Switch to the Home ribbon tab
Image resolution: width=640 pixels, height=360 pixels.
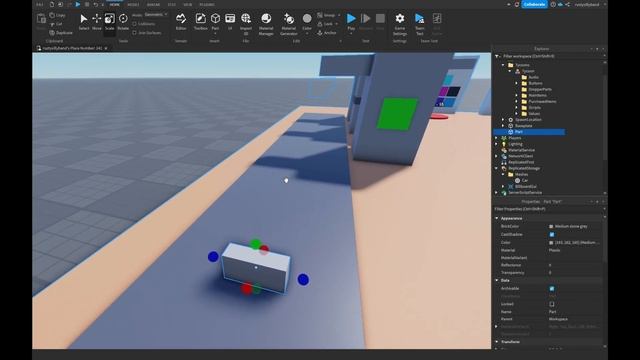(115, 4)
